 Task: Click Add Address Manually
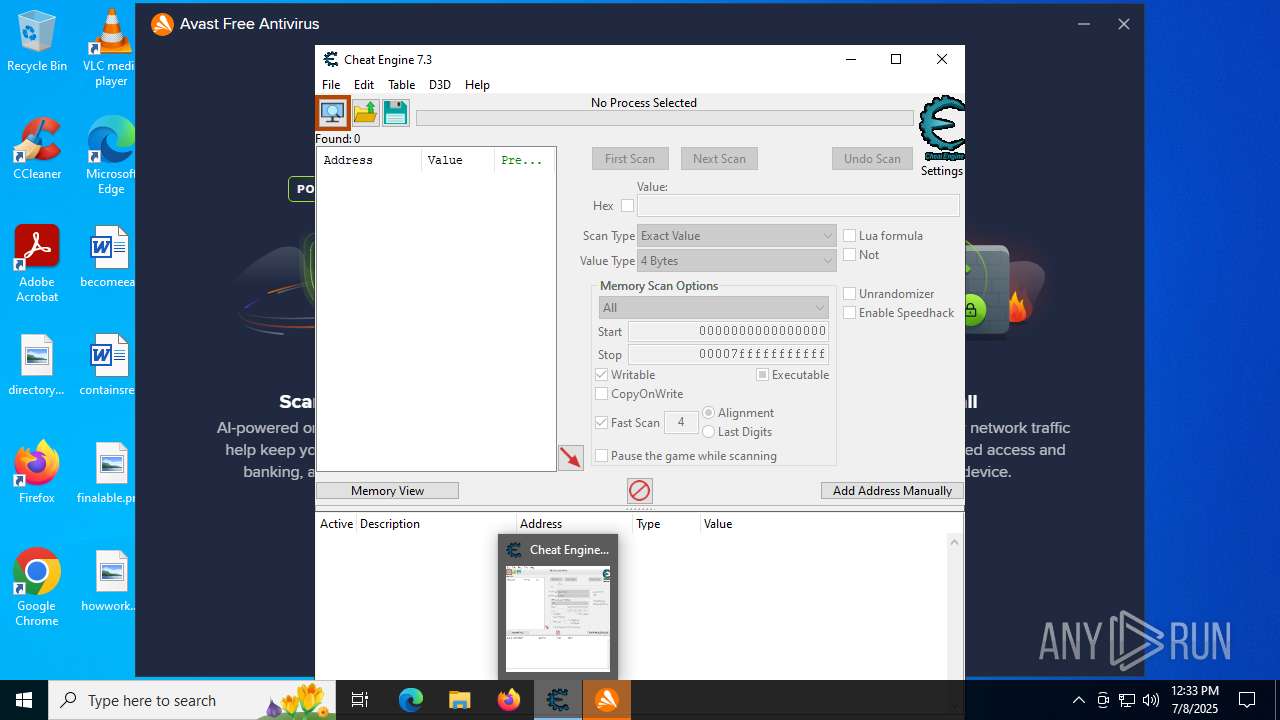pos(892,491)
